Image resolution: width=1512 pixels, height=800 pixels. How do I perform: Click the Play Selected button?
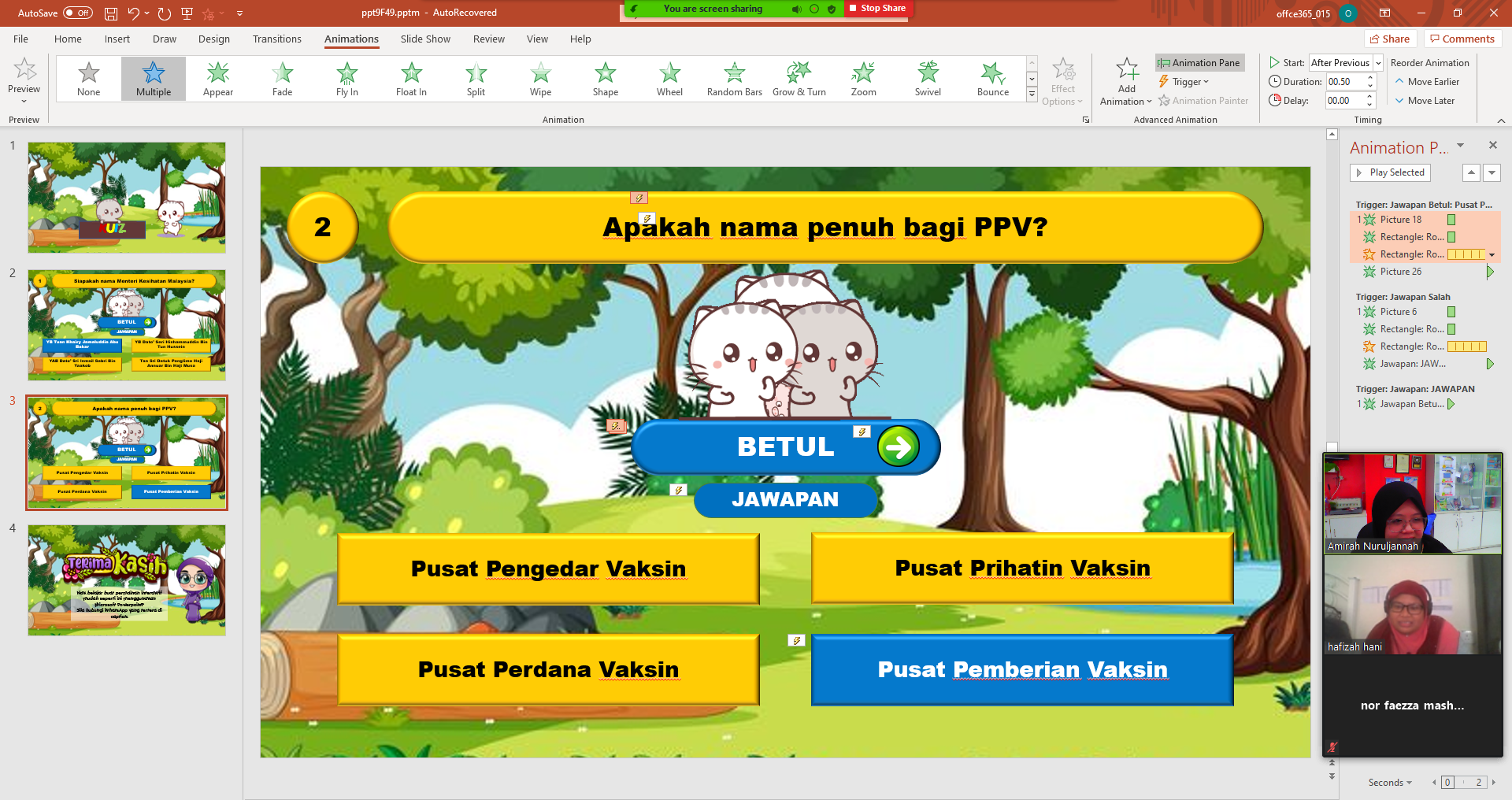click(1390, 172)
